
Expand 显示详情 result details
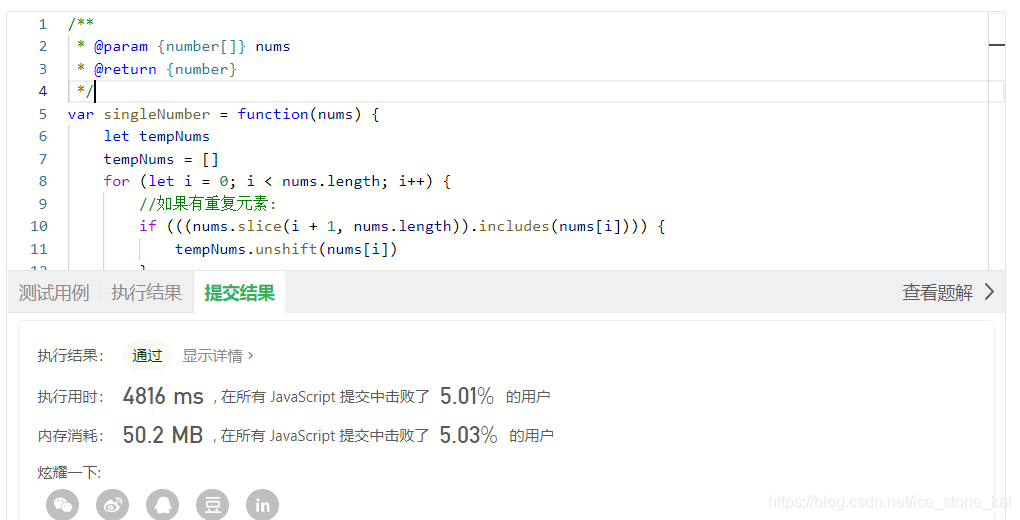coord(217,355)
